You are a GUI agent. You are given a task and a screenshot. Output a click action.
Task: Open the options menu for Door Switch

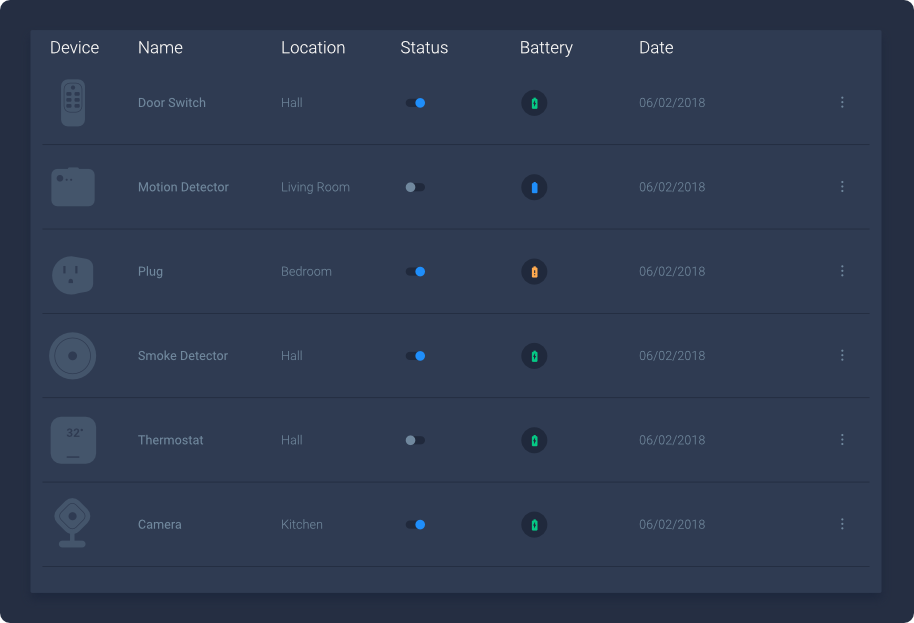click(x=842, y=102)
